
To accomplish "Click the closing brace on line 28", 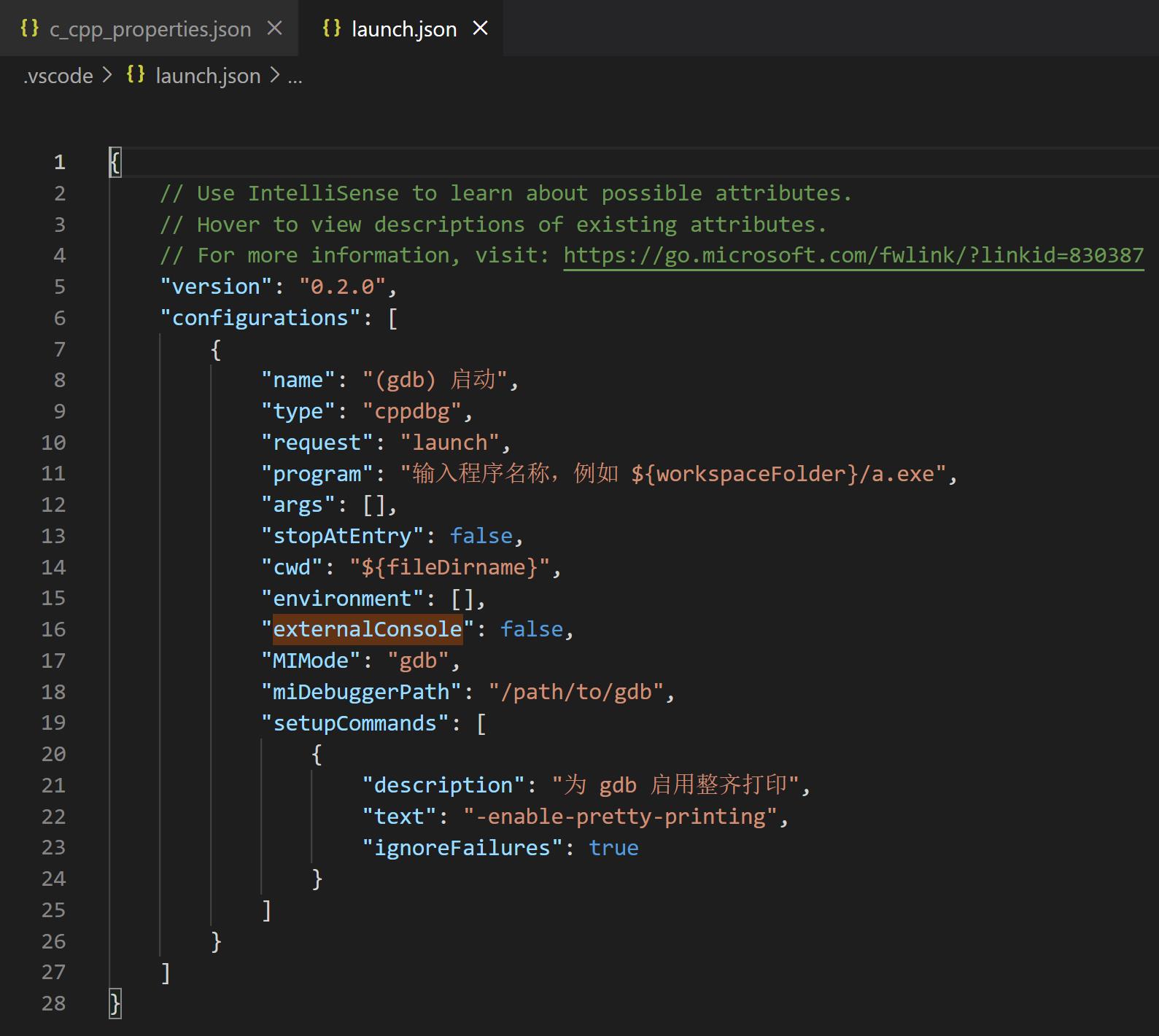I will click(115, 1003).
